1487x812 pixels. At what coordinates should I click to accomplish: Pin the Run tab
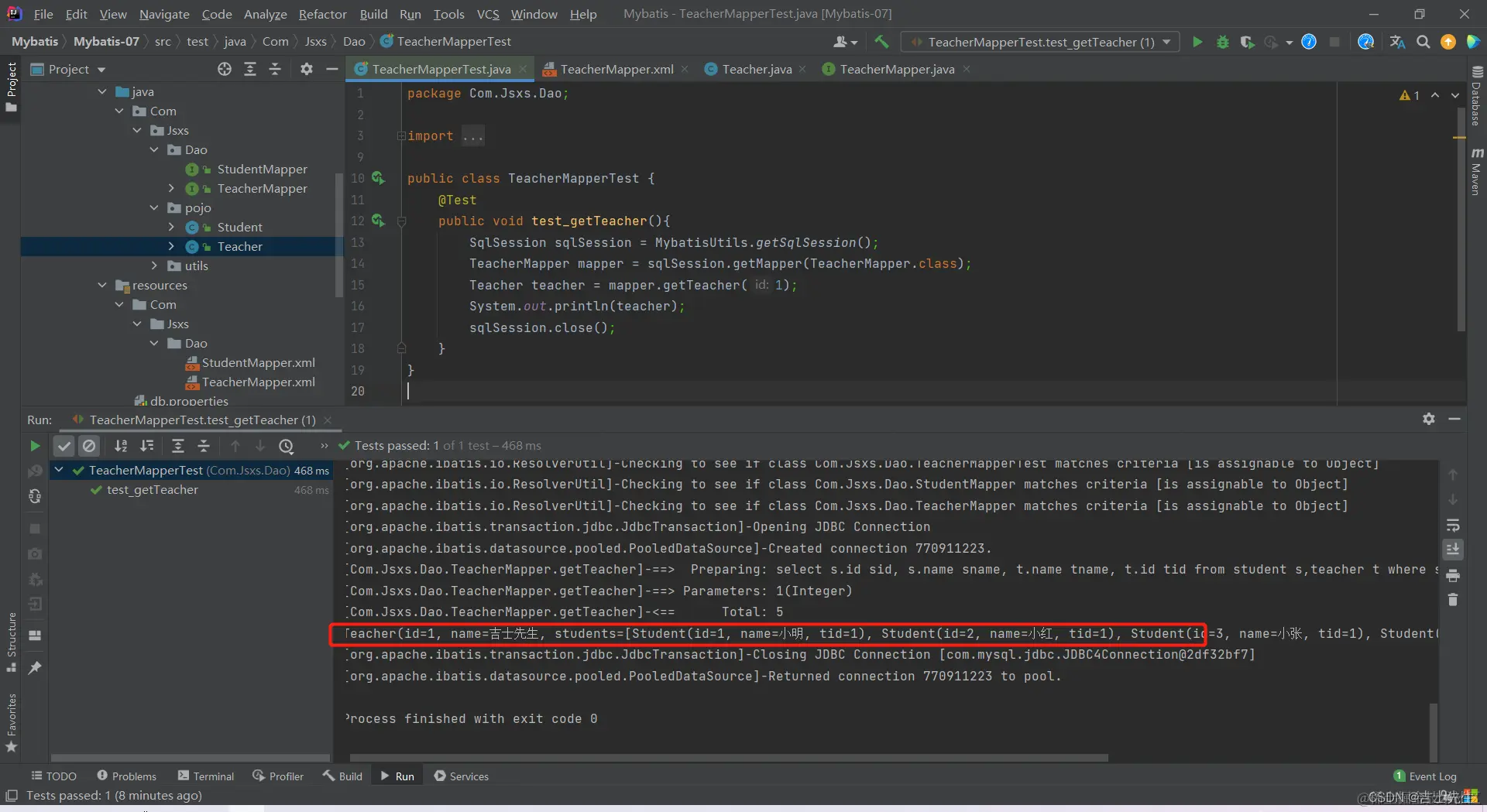click(x=35, y=667)
